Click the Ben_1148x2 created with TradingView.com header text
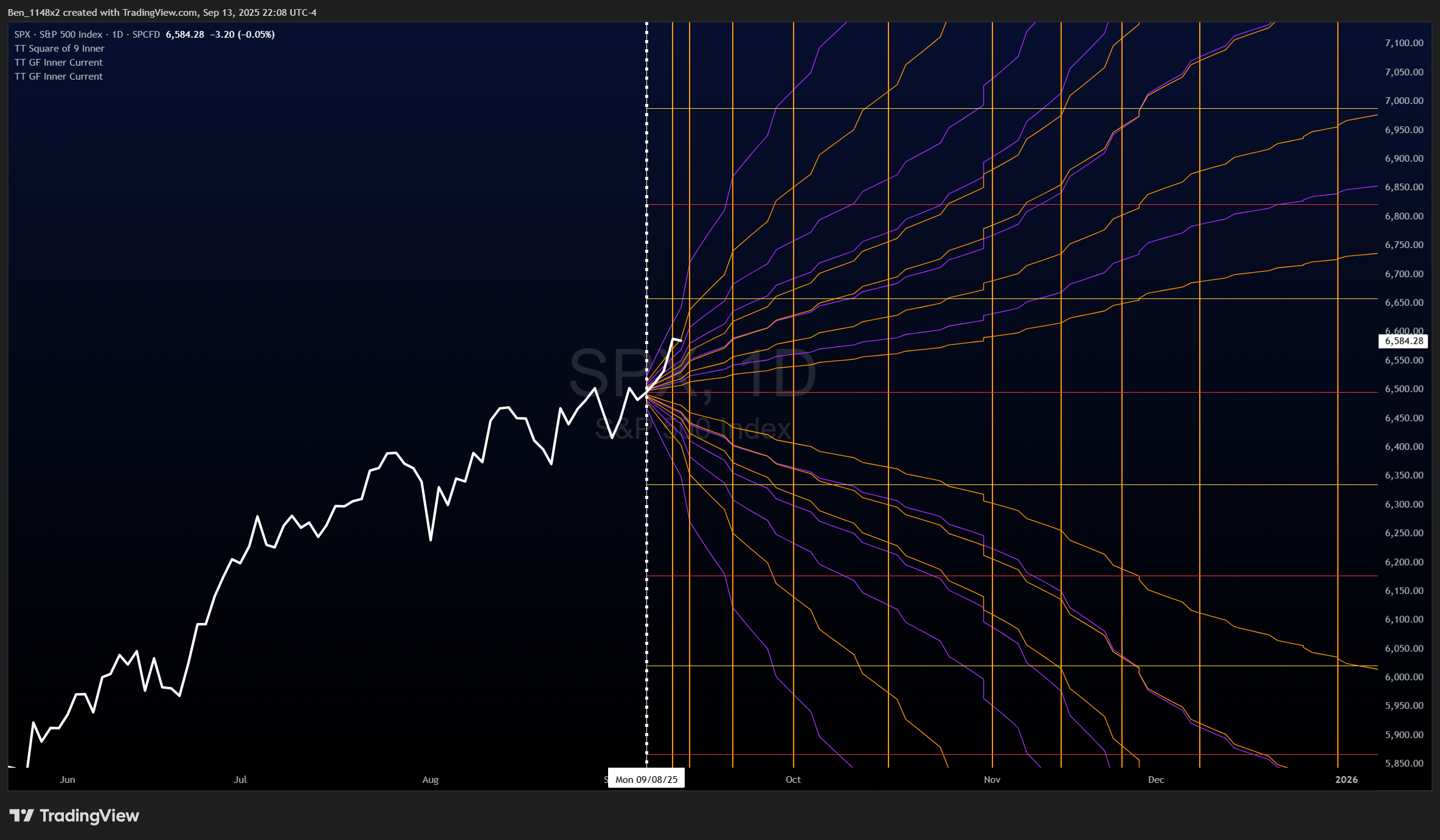The image size is (1440, 840). [162, 12]
